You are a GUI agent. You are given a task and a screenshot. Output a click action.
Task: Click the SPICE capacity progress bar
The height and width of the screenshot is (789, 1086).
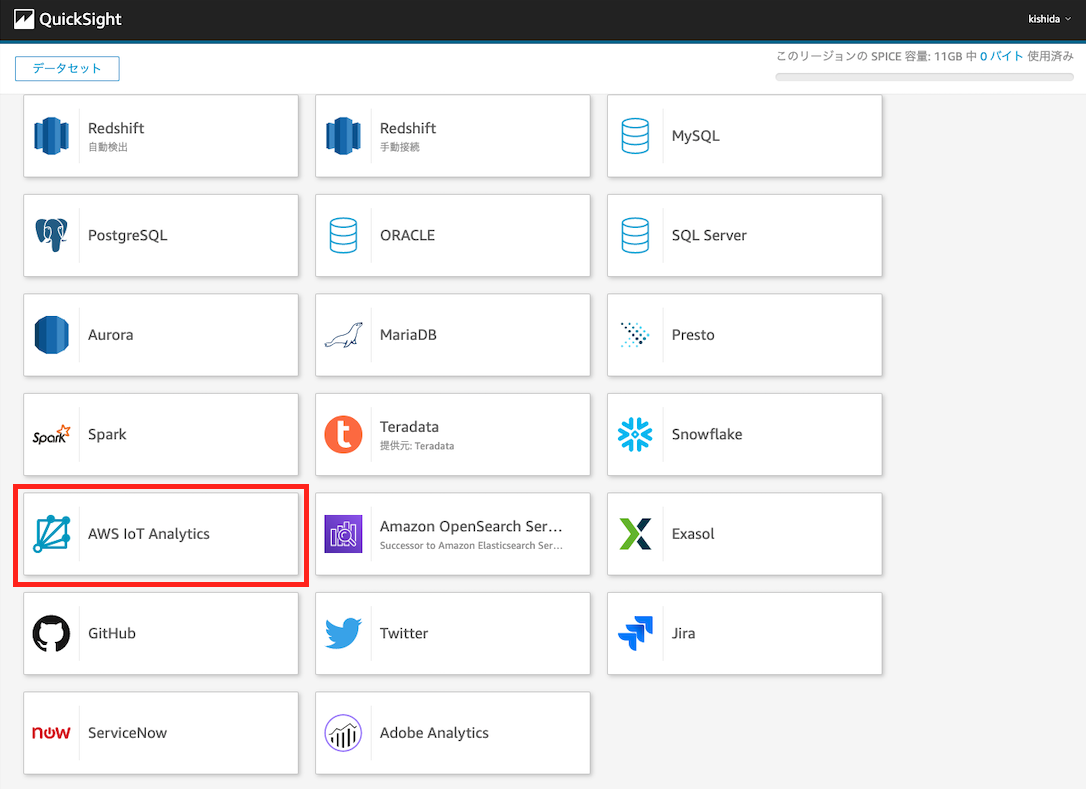click(x=925, y=77)
